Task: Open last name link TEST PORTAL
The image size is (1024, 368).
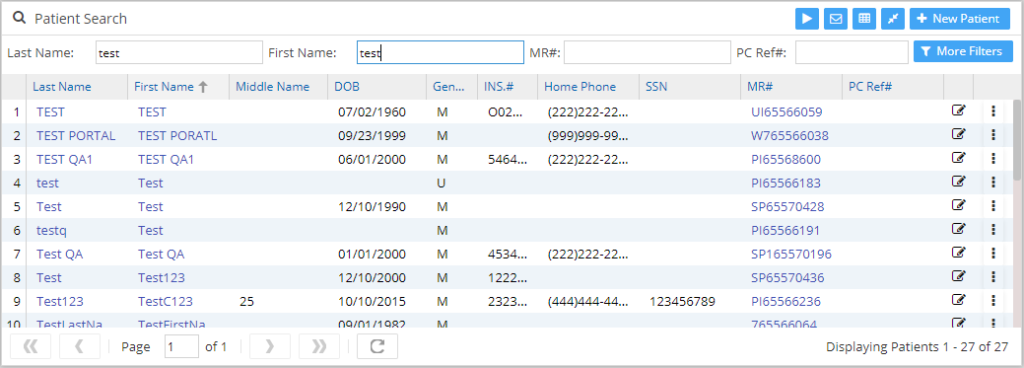Action: (76, 136)
